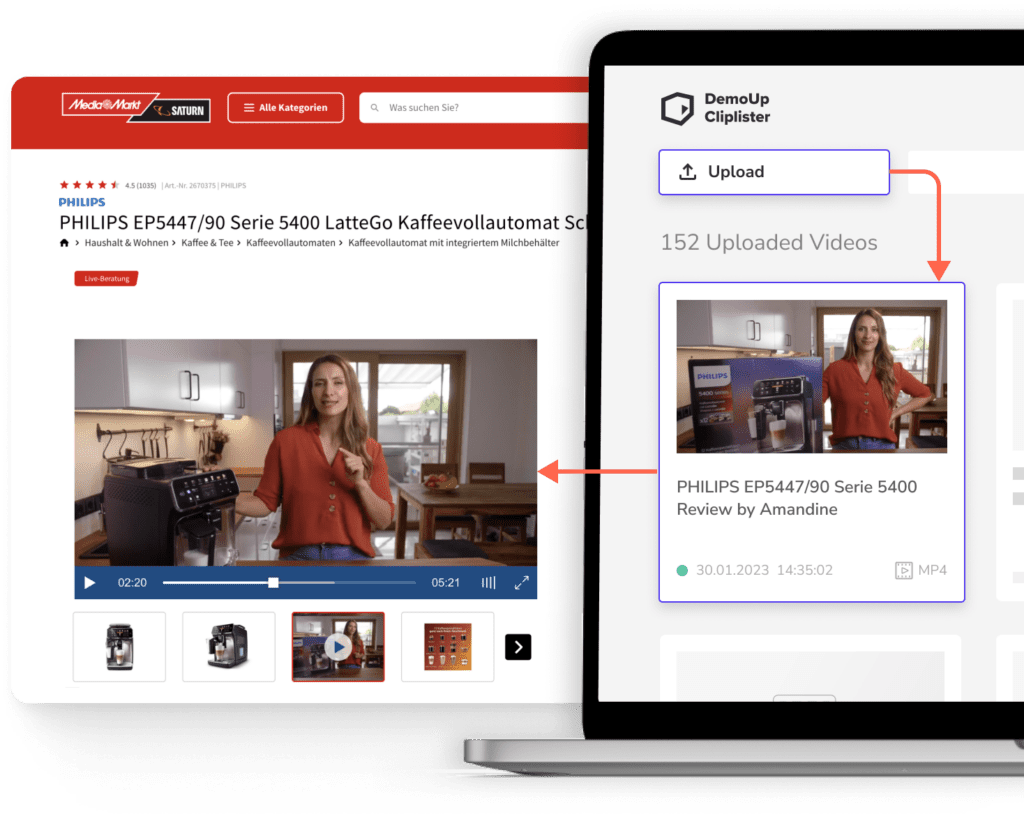1024x837 pixels.
Task: Click the Was suchen Sie search field
Action: coord(475,108)
